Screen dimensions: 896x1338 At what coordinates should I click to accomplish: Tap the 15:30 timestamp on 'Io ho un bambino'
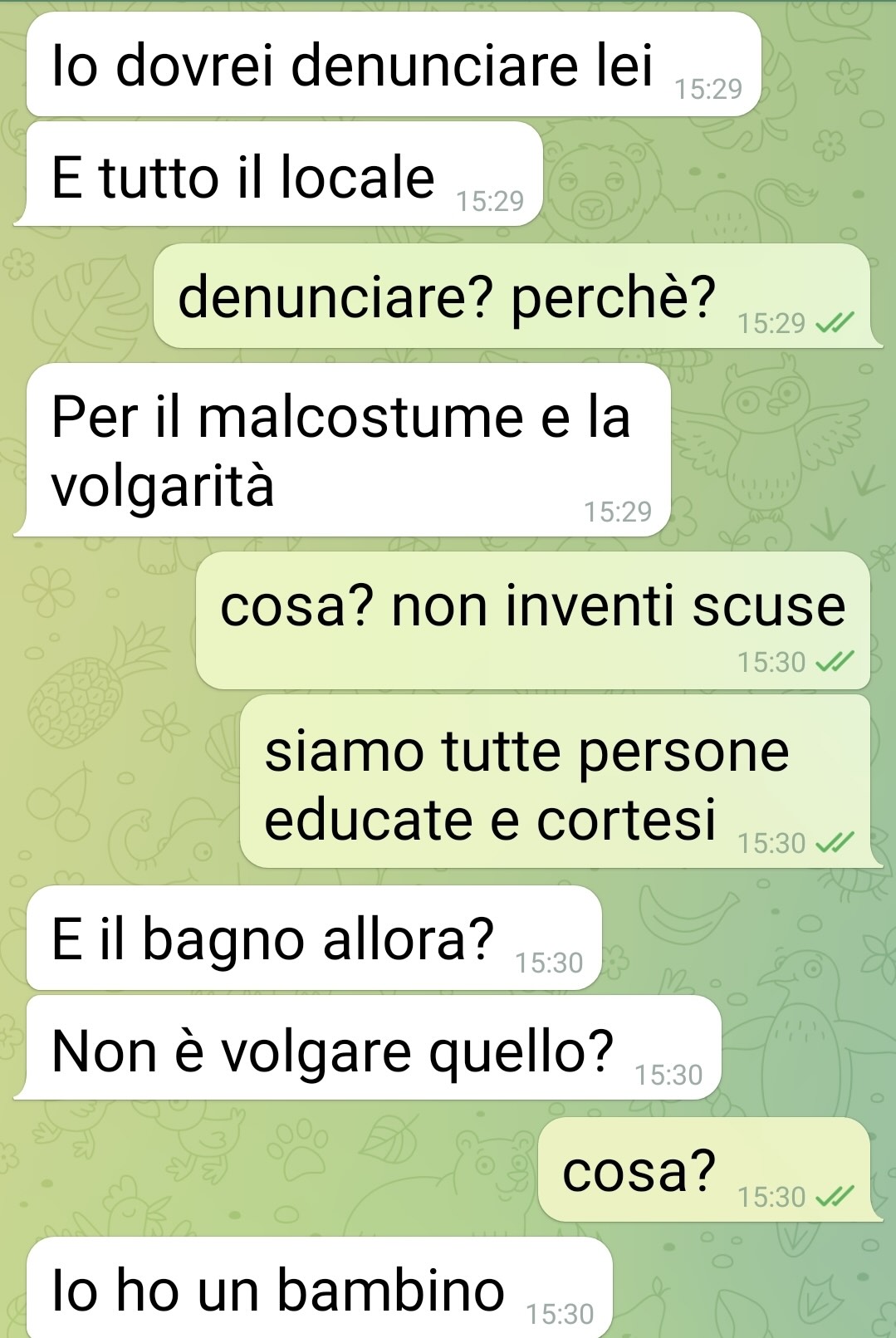560,1314
